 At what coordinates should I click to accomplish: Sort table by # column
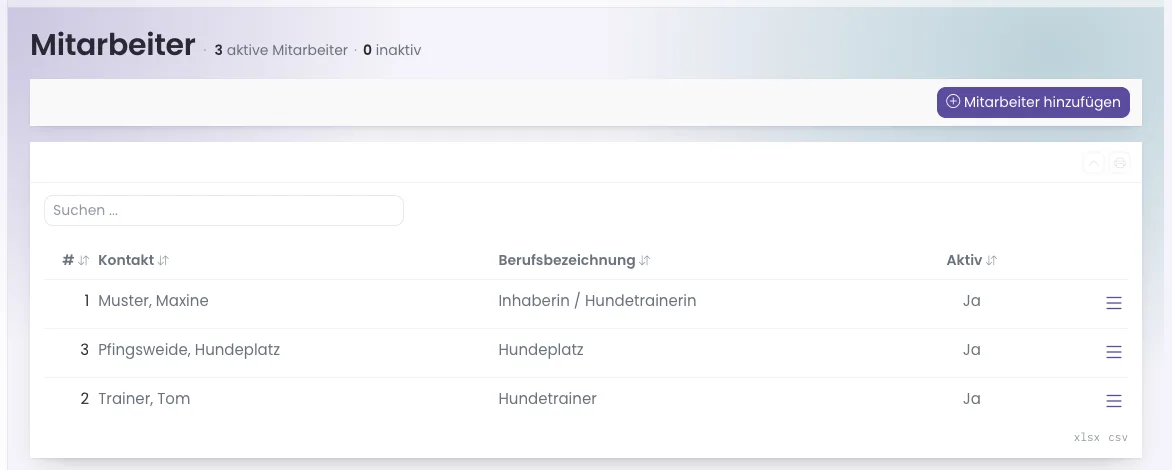[75, 260]
